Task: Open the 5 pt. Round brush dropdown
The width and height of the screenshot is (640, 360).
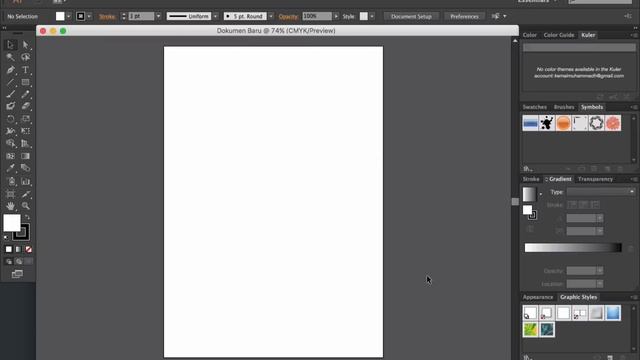Action: click(x=271, y=16)
